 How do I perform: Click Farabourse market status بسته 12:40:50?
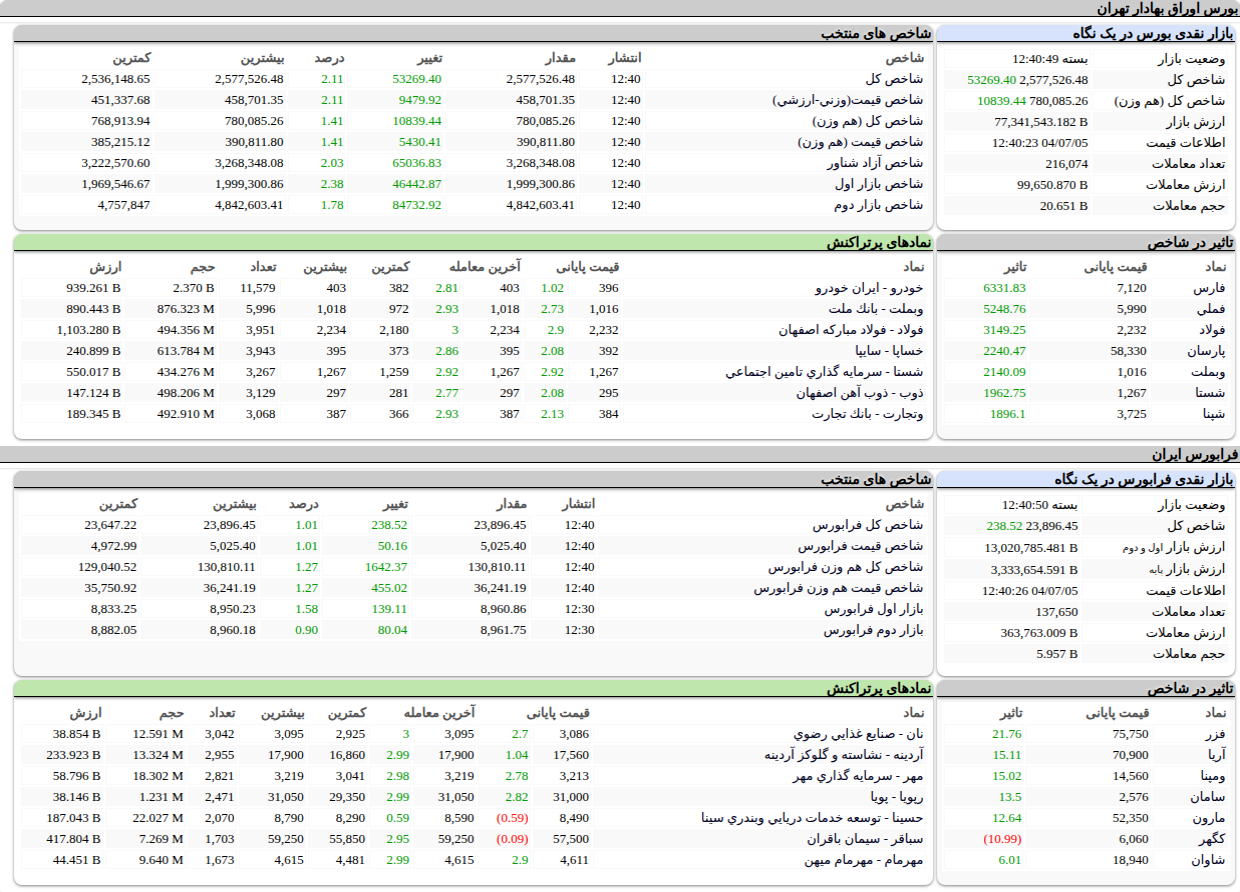(x=1040, y=506)
